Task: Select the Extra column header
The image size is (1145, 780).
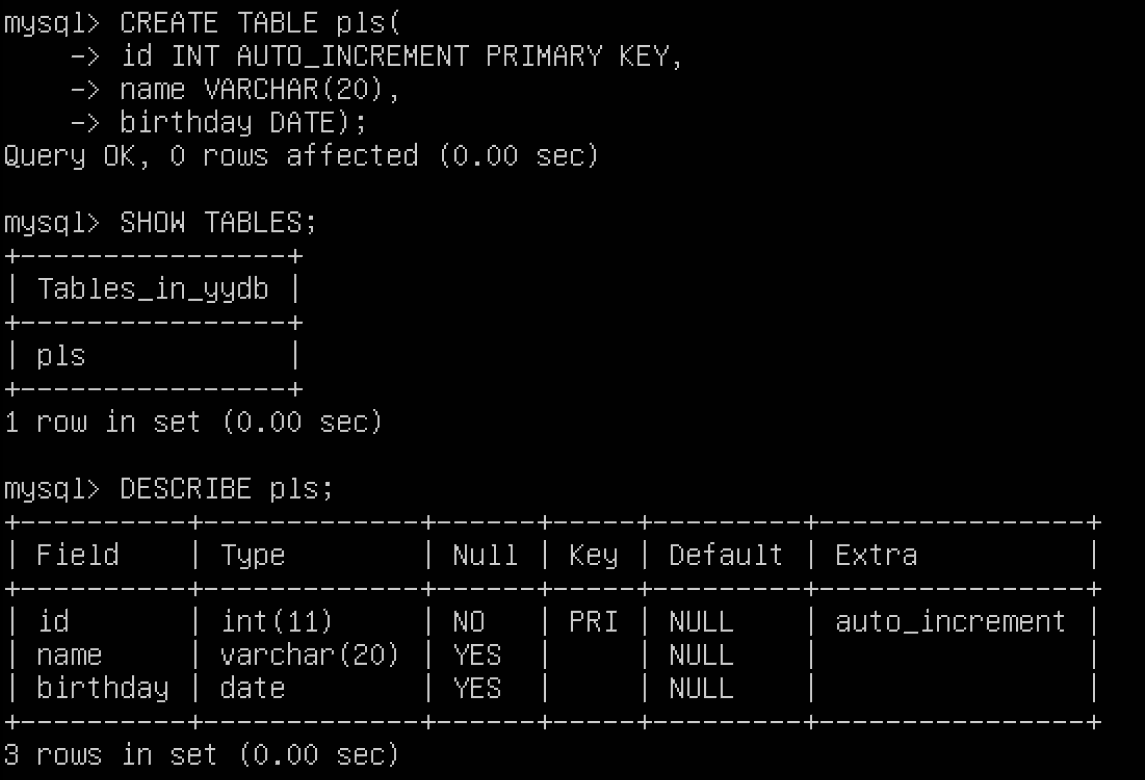Action: point(876,555)
